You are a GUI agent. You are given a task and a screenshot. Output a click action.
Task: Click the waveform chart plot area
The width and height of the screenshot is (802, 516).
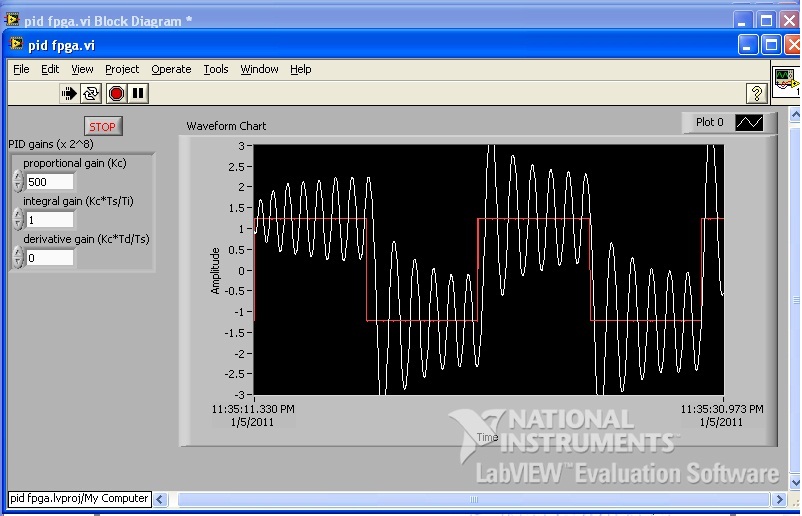click(x=488, y=270)
